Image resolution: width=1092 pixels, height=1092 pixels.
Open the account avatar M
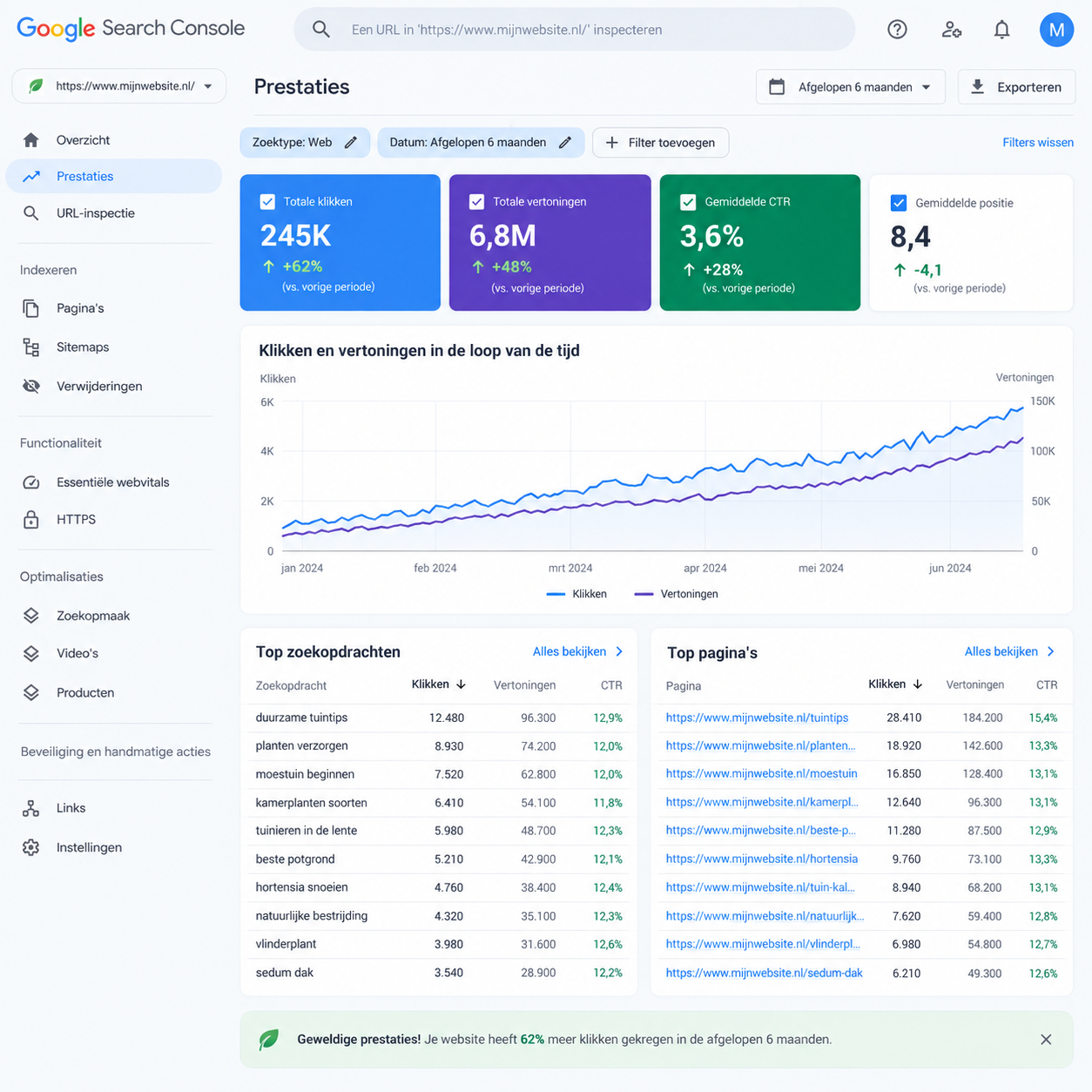pos(1056,30)
